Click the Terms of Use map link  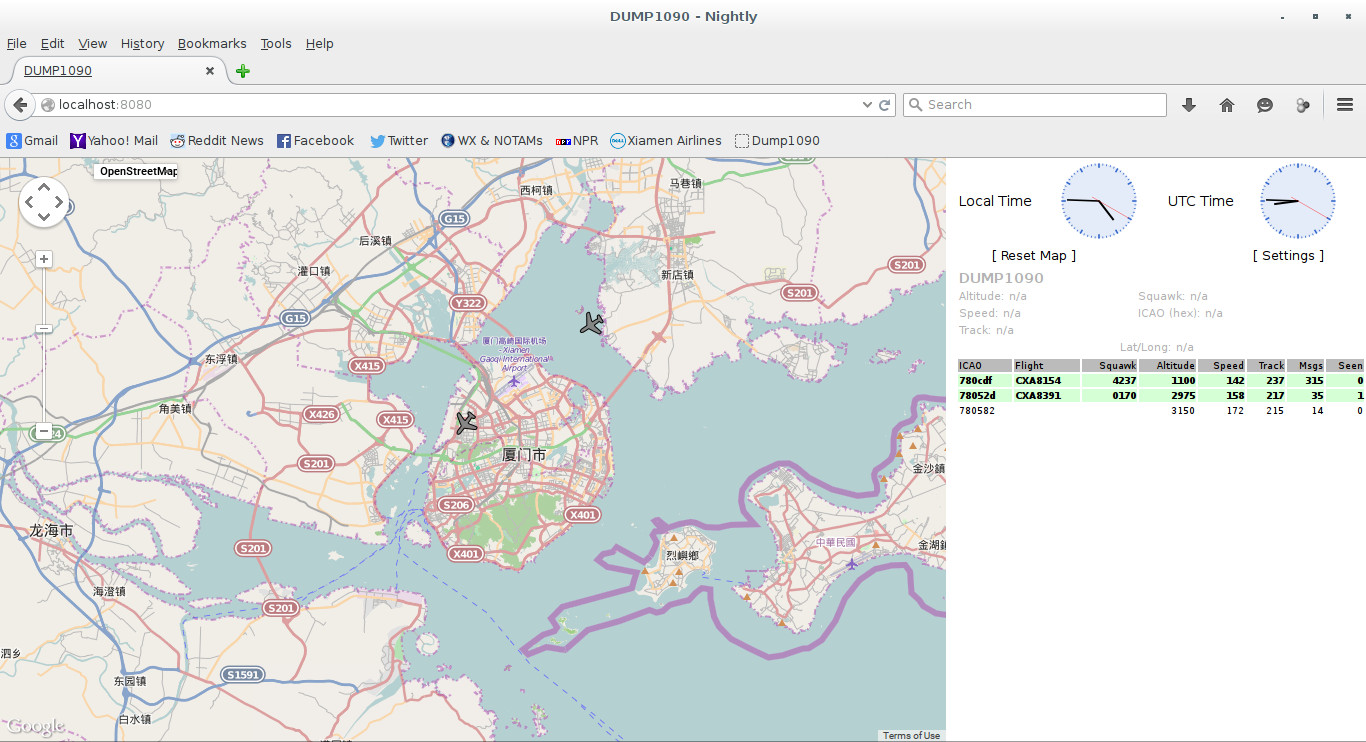pyautogui.click(x=911, y=735)
